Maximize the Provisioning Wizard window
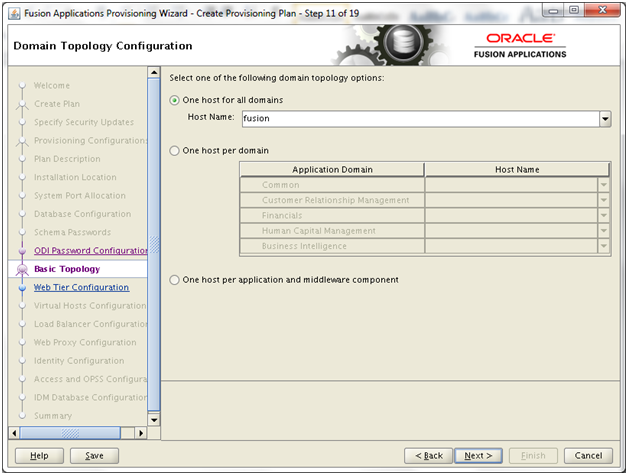 (x=574, y=10)
